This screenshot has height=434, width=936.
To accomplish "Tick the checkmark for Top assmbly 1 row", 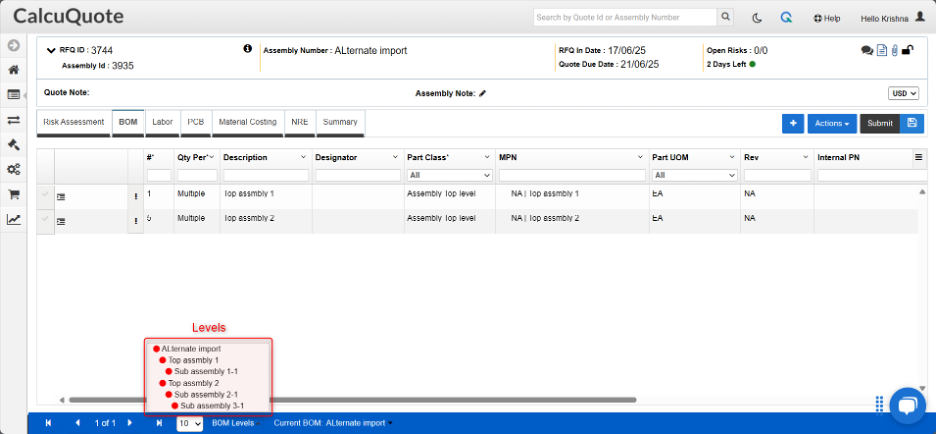I will click(45, 194).
